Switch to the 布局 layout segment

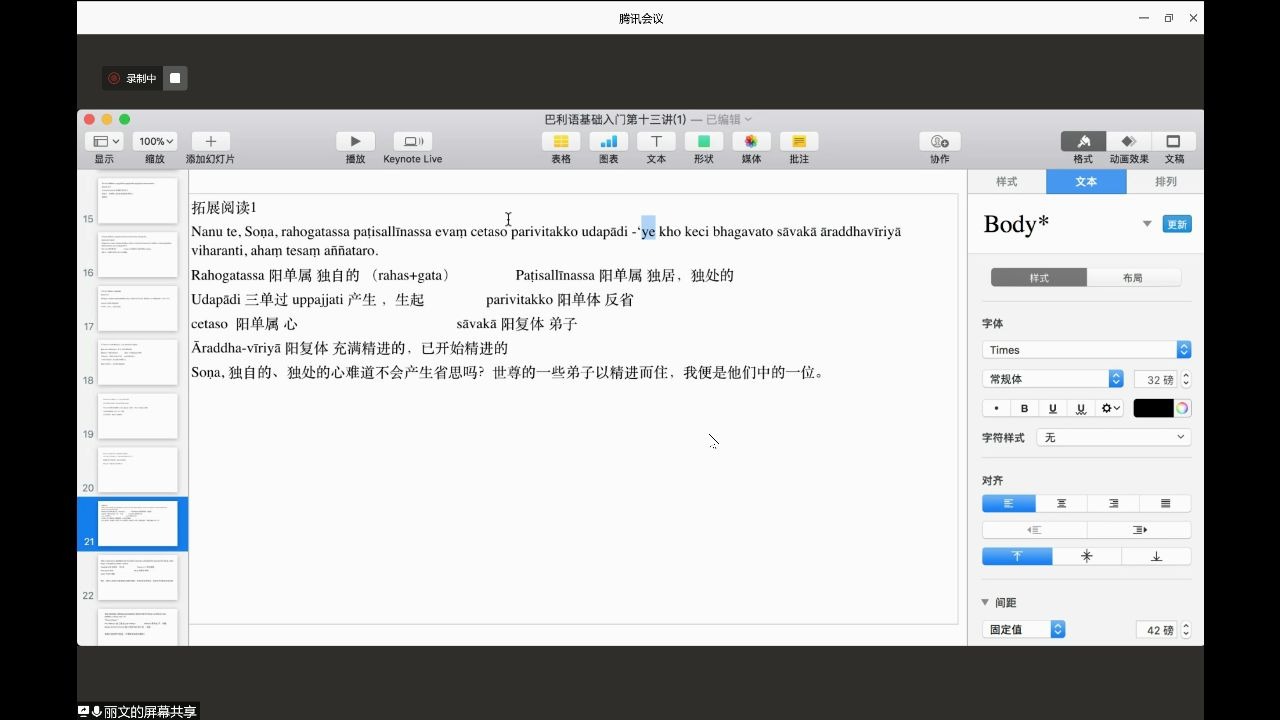1133,278
